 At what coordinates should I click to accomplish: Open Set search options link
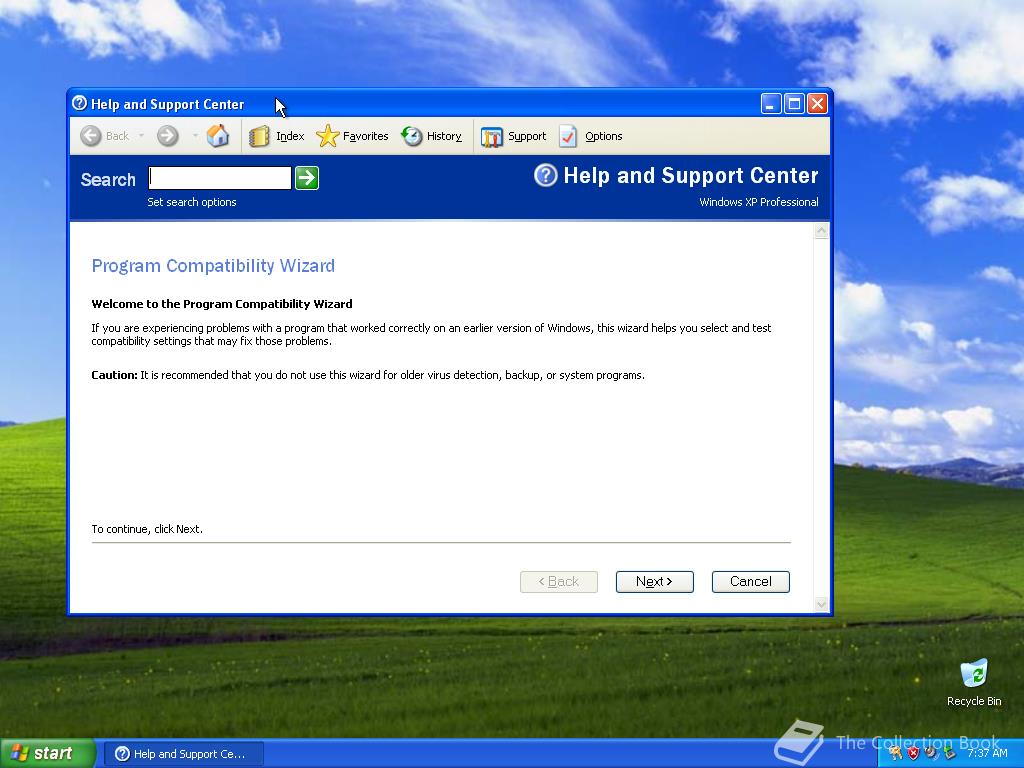click(192, 202)
